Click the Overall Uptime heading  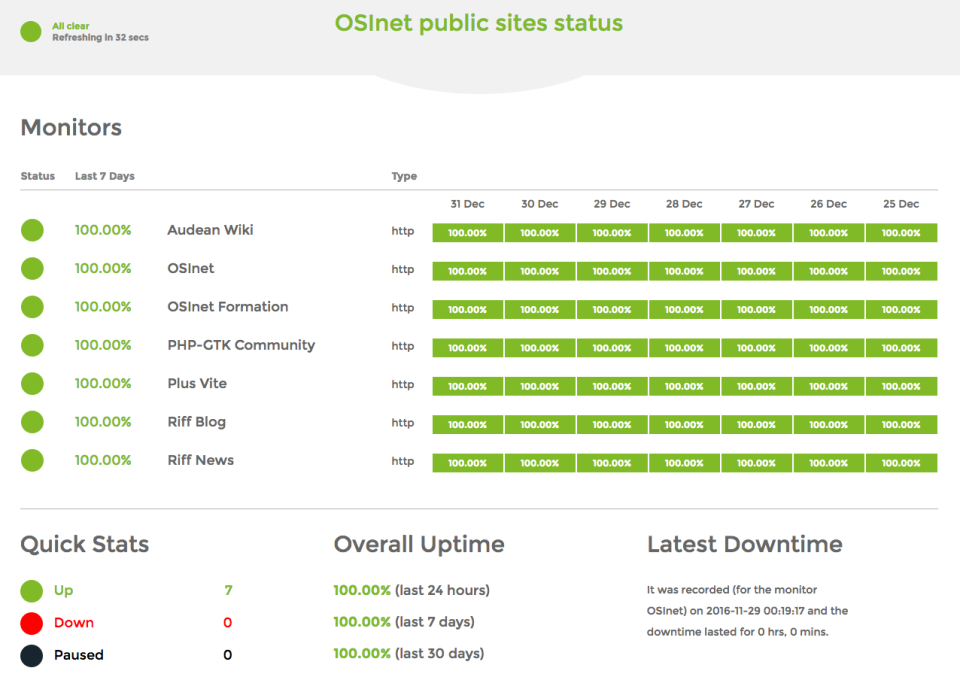coord(419,544)
